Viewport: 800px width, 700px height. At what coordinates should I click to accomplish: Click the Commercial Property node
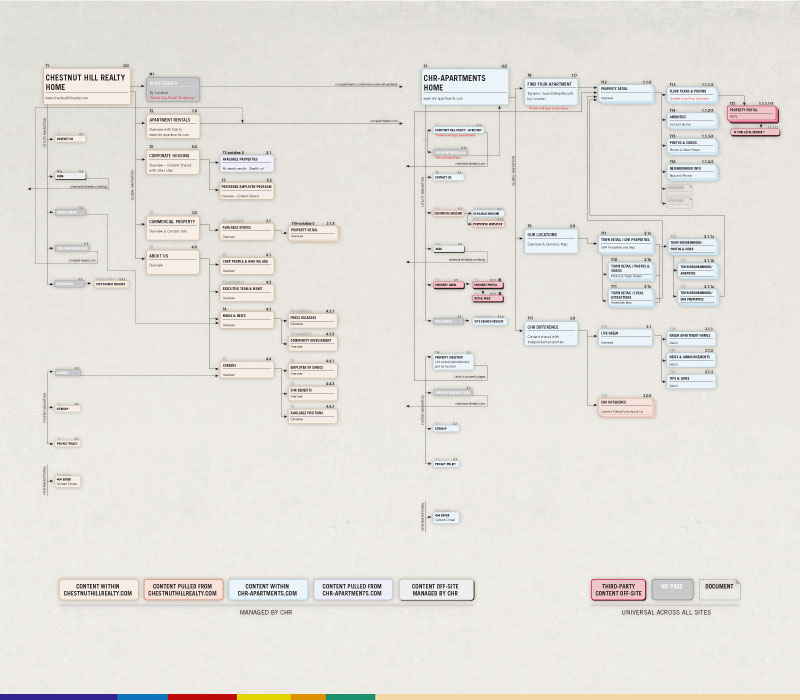tap(173, 228)
